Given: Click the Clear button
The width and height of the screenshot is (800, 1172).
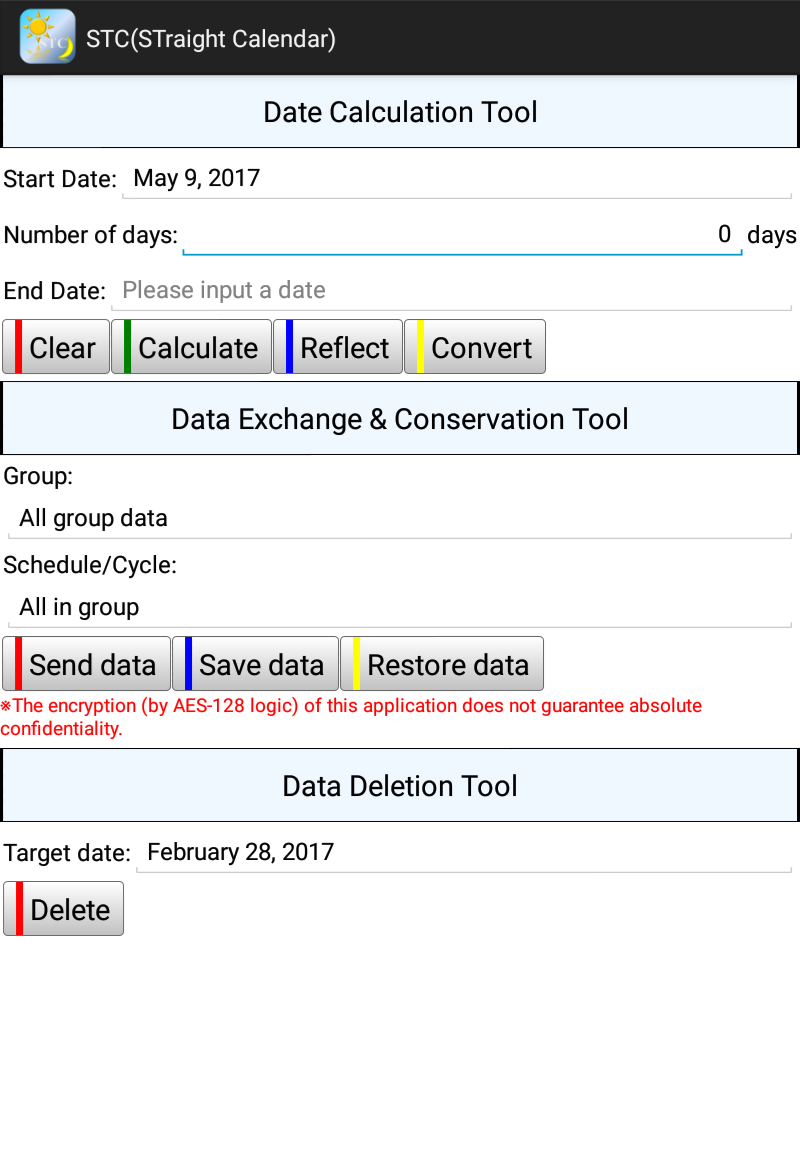Looking at the screenshot, I should pos(56,347).
